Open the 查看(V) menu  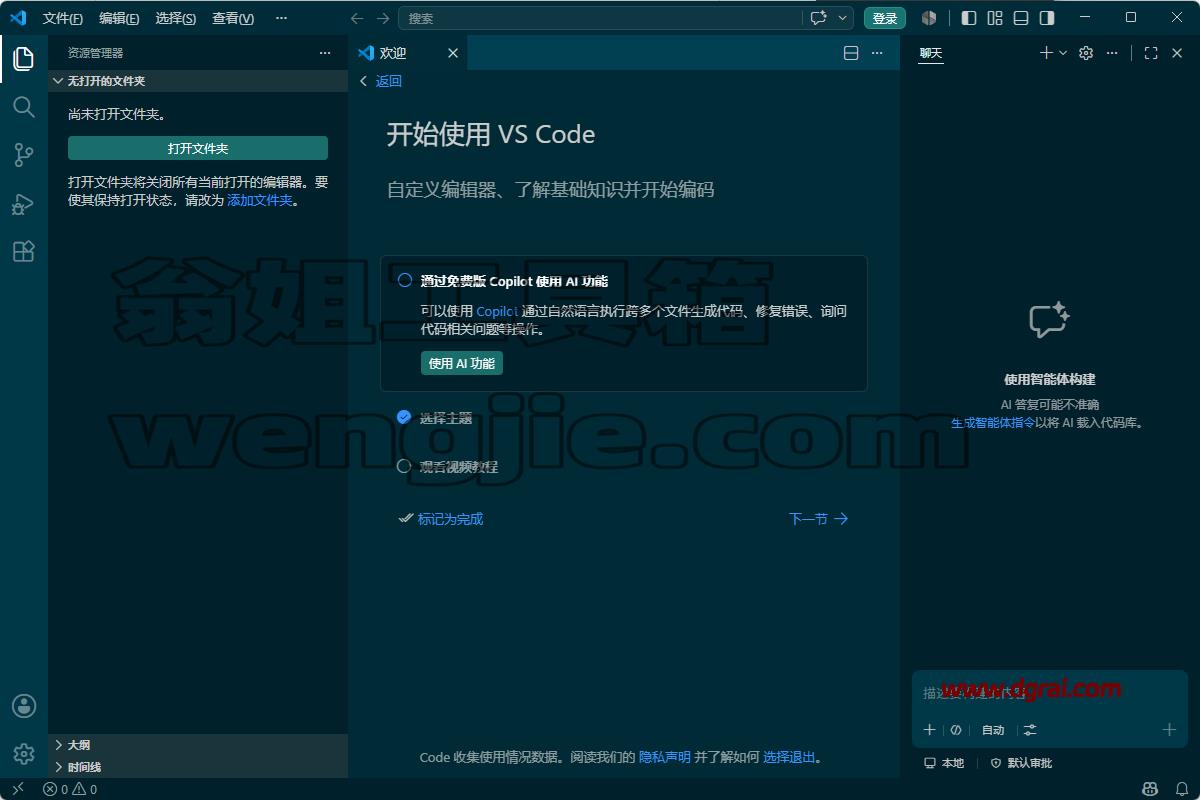[233, 18]
